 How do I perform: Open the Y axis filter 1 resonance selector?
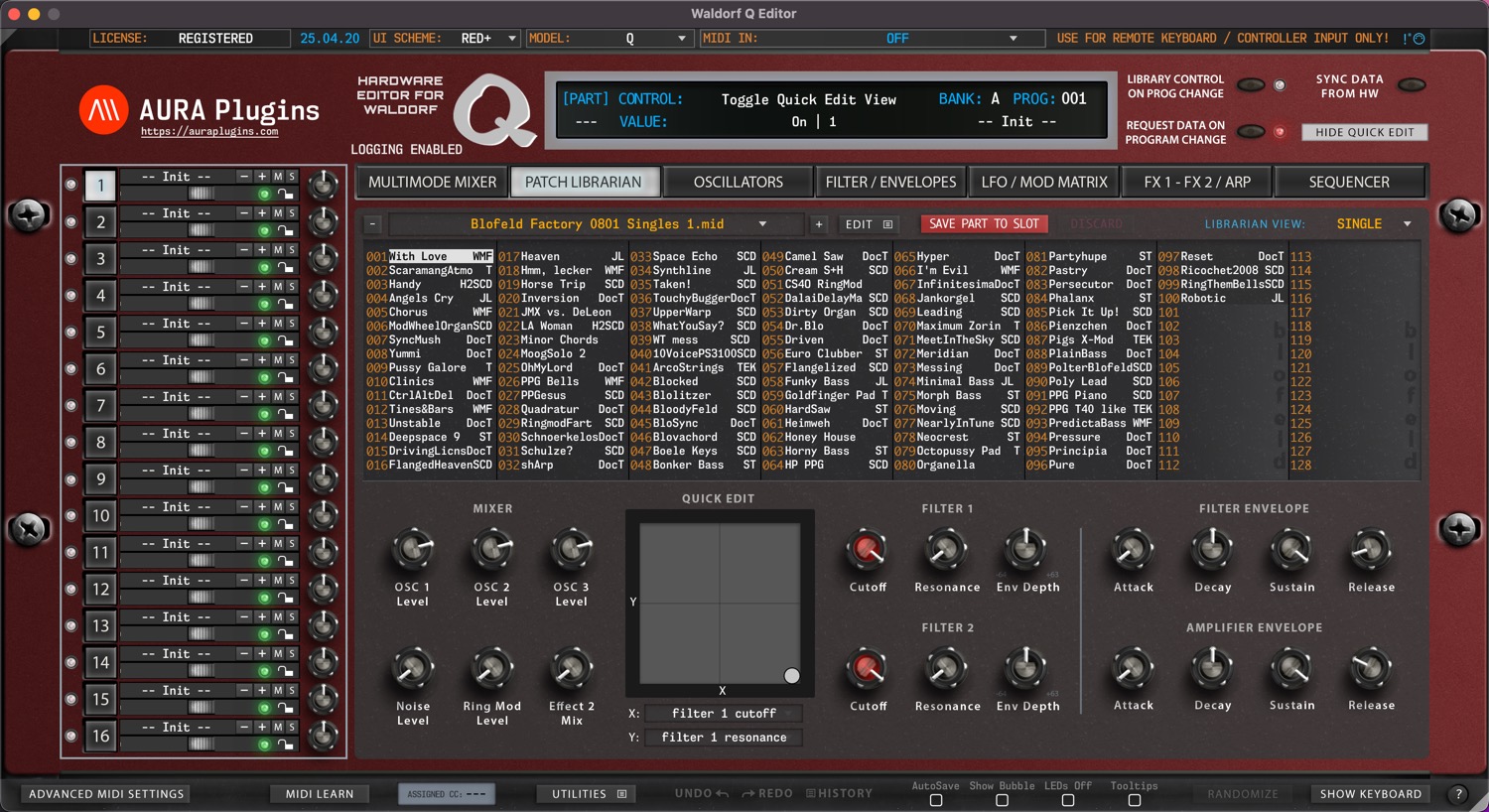point(724,738)
